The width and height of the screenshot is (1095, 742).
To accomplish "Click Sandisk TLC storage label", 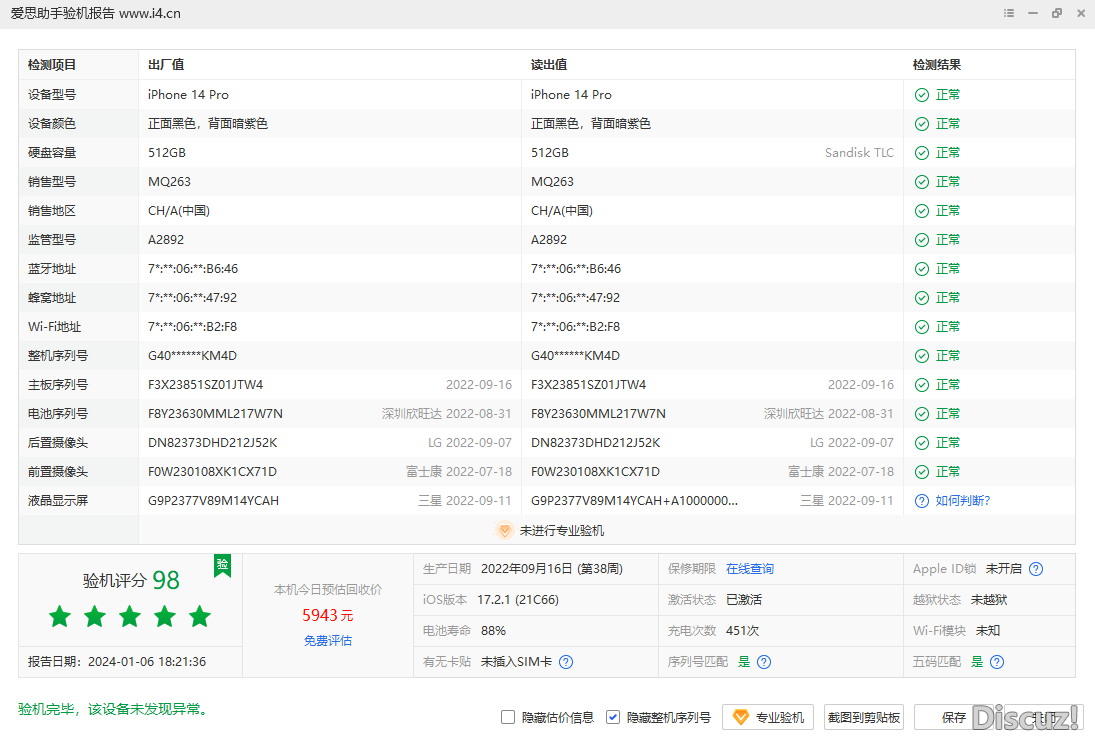I will click(859, 153).
